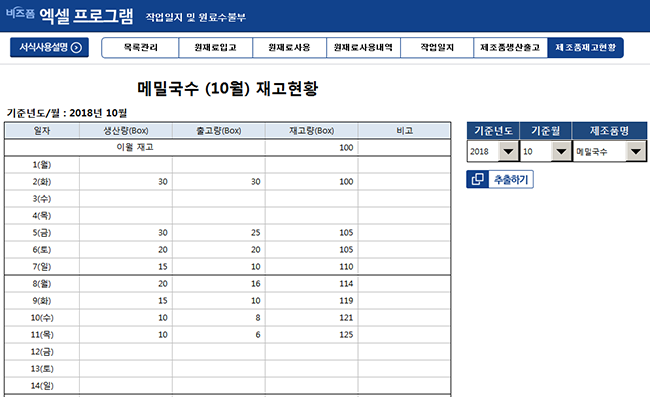Click the 생산량(Box) column header

(126, 131)
